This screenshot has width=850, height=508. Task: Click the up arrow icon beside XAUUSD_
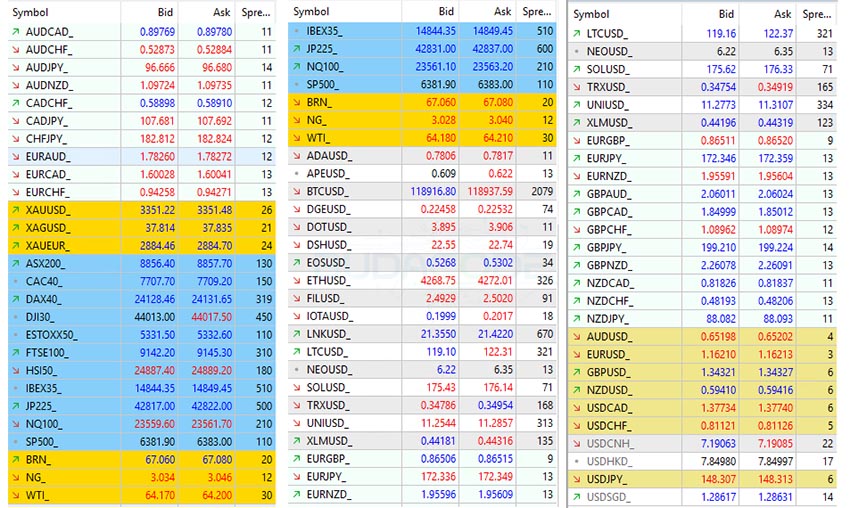tap(16, 210)
